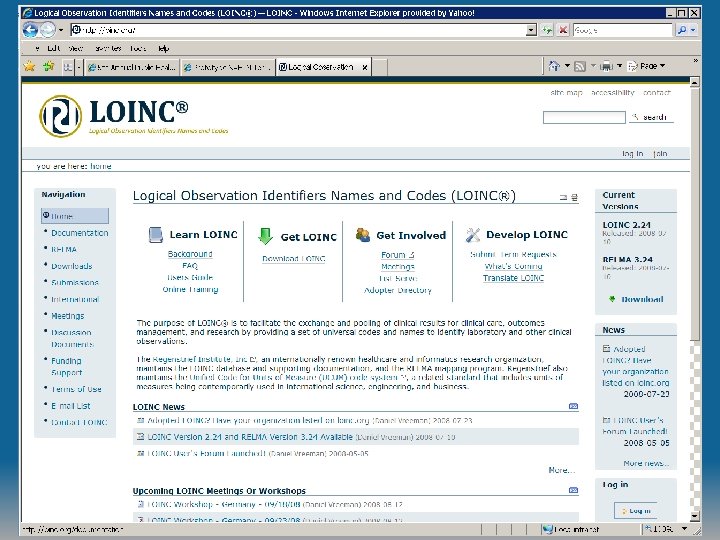Click the accessibility link
Viewport: 720px width, 540px height.
613,93
